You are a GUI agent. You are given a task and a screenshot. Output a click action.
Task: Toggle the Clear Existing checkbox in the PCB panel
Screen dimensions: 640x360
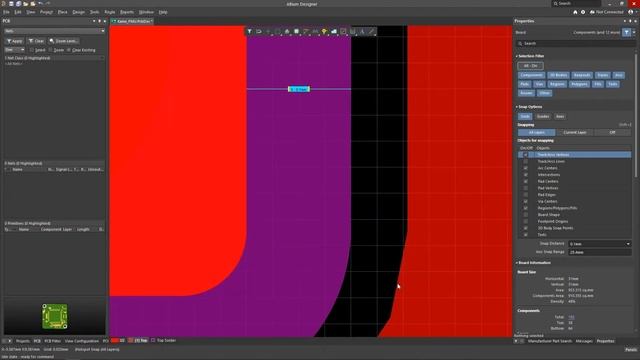69,50
